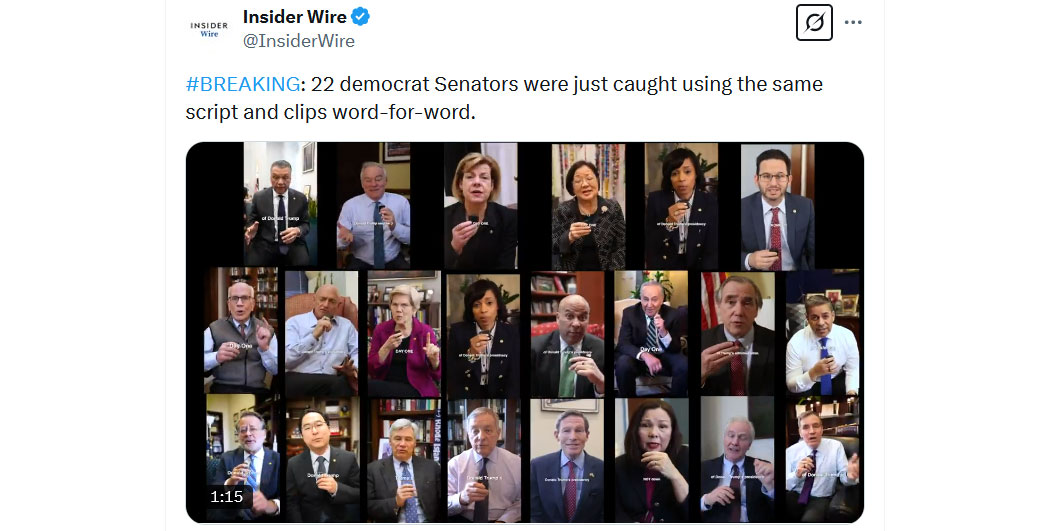Open the Grok explain-post icon
The image size is (1050, 531).
814,23
